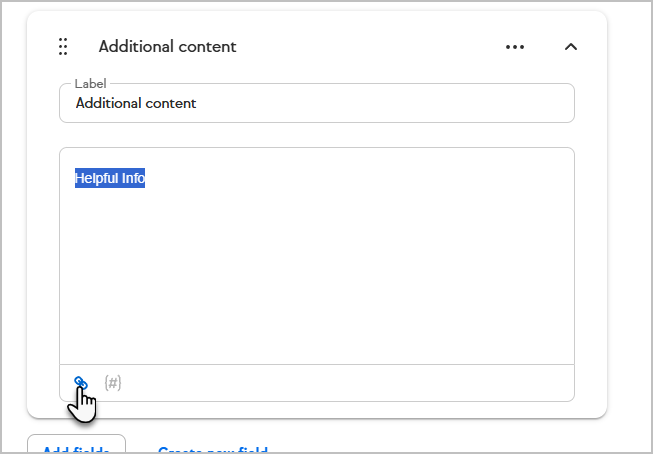Click the small Label caption text
The height and width of the screenshot is (454, 653).
(90, 84)
